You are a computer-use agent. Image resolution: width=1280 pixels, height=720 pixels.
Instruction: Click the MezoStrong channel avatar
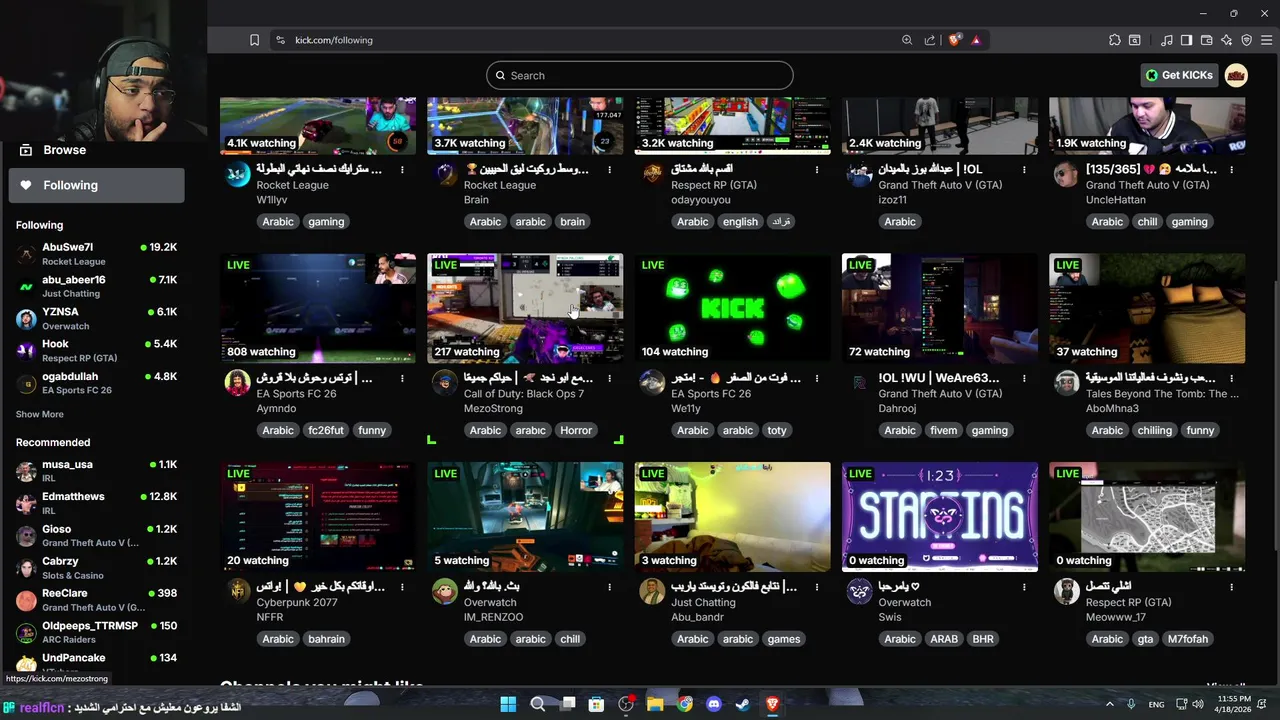445,383
